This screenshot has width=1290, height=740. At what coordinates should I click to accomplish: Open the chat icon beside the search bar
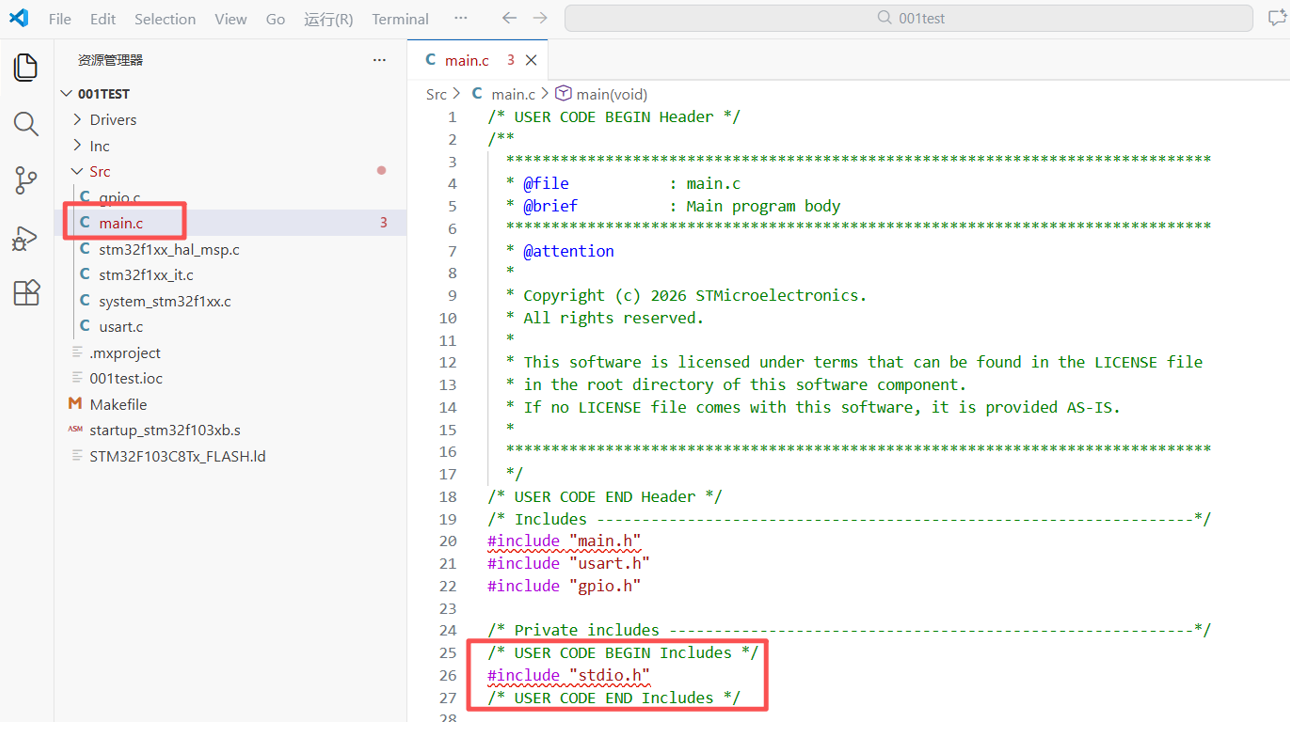1276,18
